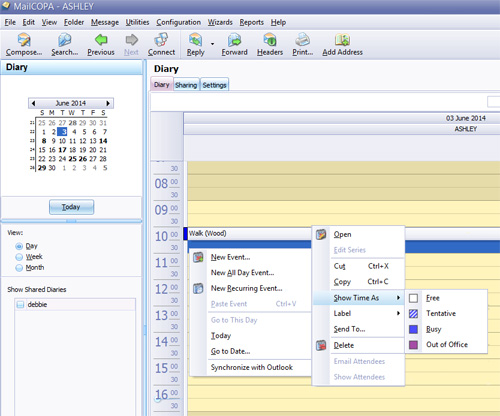500x416 pixels.
Task: Click the 03 June 2014 day header
Action: tap(466, 118)
